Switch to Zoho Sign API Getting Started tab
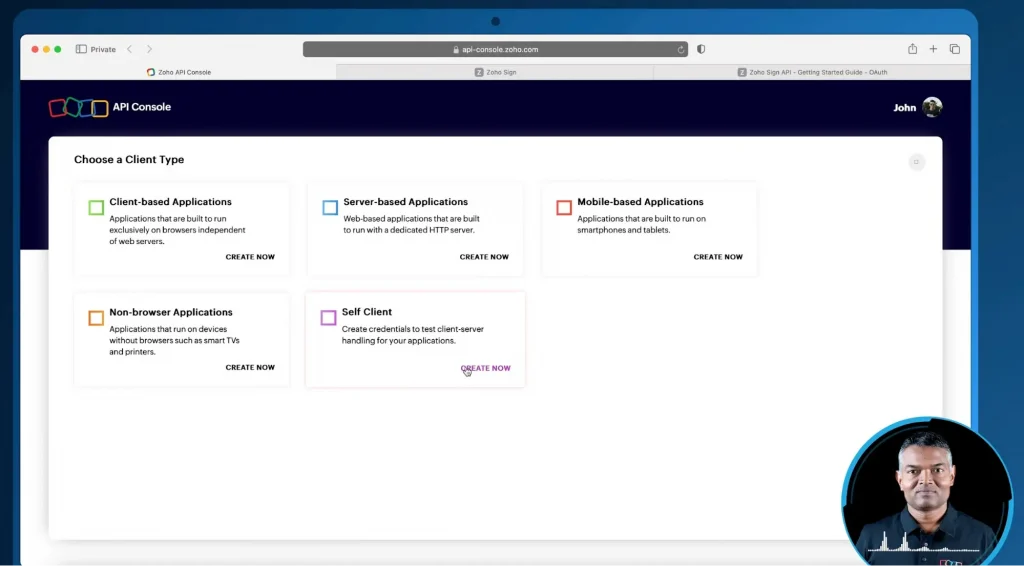The image size is (1024, 566). pyautogui.click(x=812, y=72)
